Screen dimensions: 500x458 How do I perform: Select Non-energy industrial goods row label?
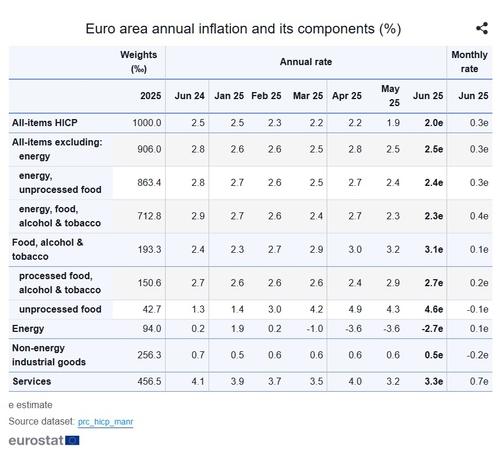click(x=49, y=355)
